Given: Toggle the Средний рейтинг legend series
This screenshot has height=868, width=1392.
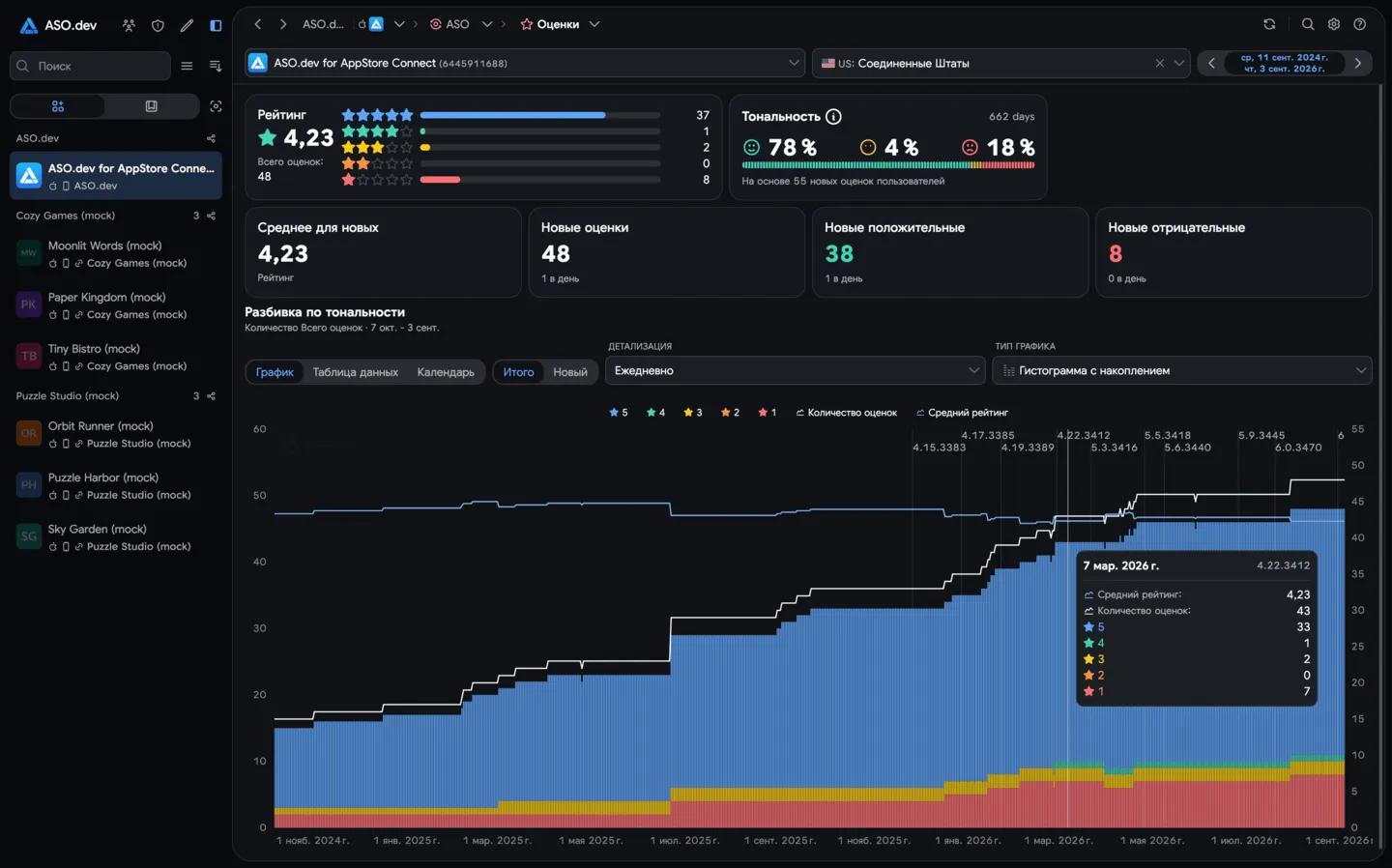Looking at the screenshot, I should 962,413.
